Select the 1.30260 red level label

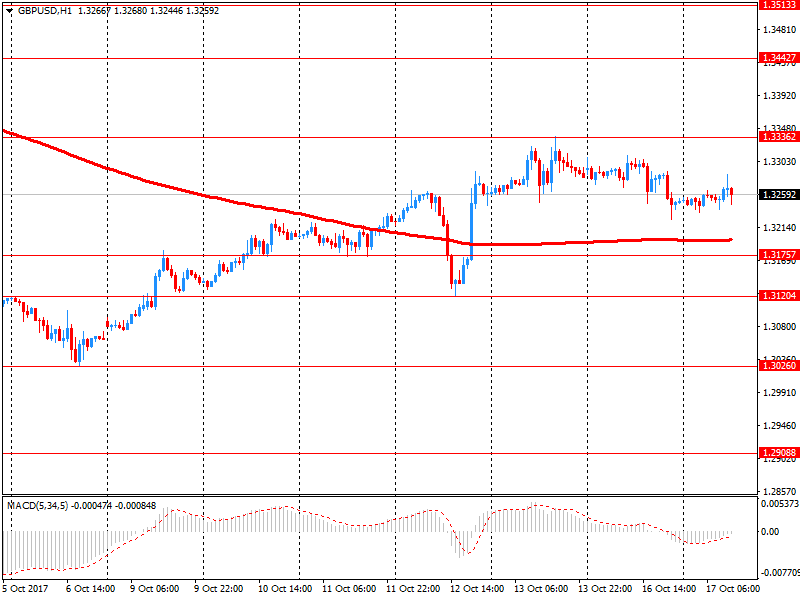pyautogui.click(x=779, y=366)
